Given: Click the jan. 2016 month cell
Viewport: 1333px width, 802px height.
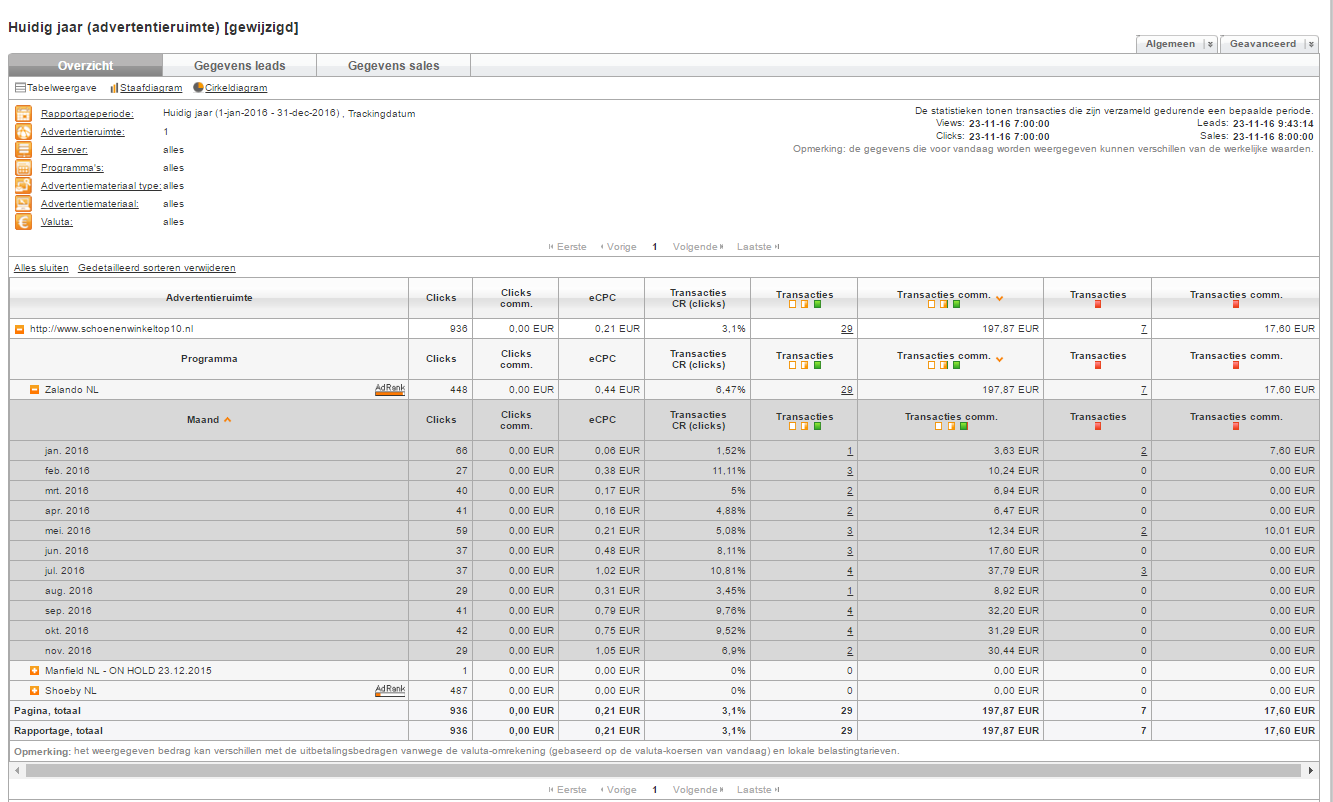Looking at the screenshot, I should point(67,451).
